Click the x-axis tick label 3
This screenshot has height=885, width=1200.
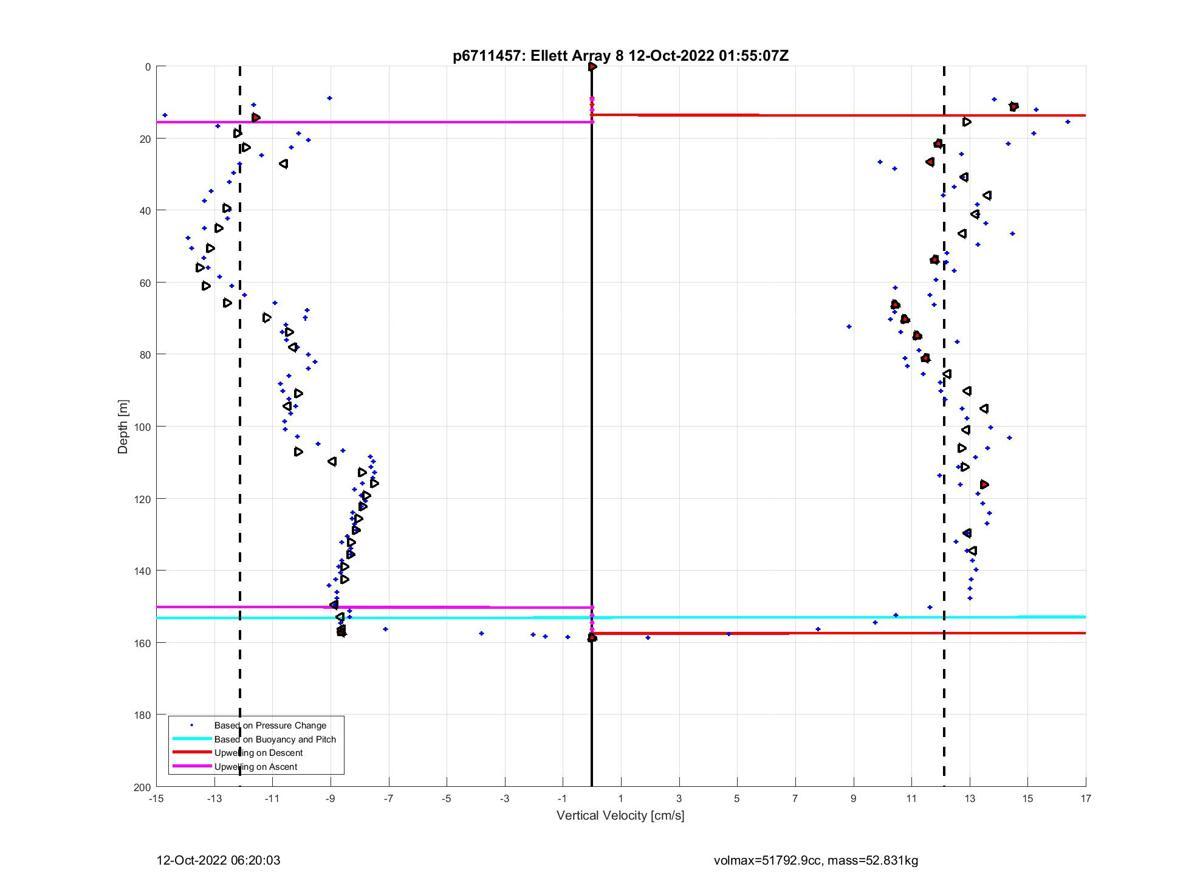pyautogui.click(x=679, y=798)
